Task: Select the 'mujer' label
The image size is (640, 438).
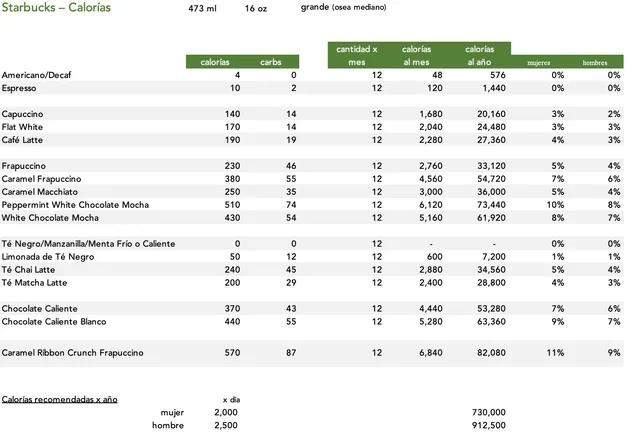Action: point(172,413)
